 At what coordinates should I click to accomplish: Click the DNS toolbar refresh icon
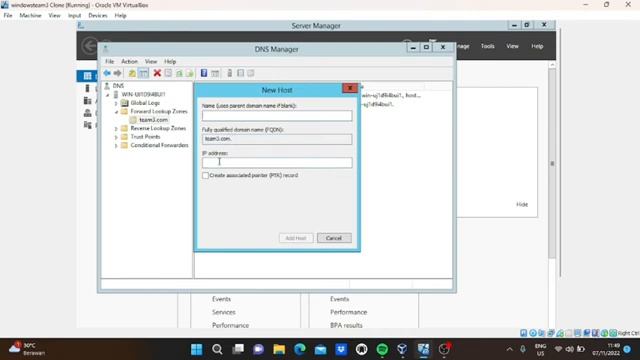(179, 73)
